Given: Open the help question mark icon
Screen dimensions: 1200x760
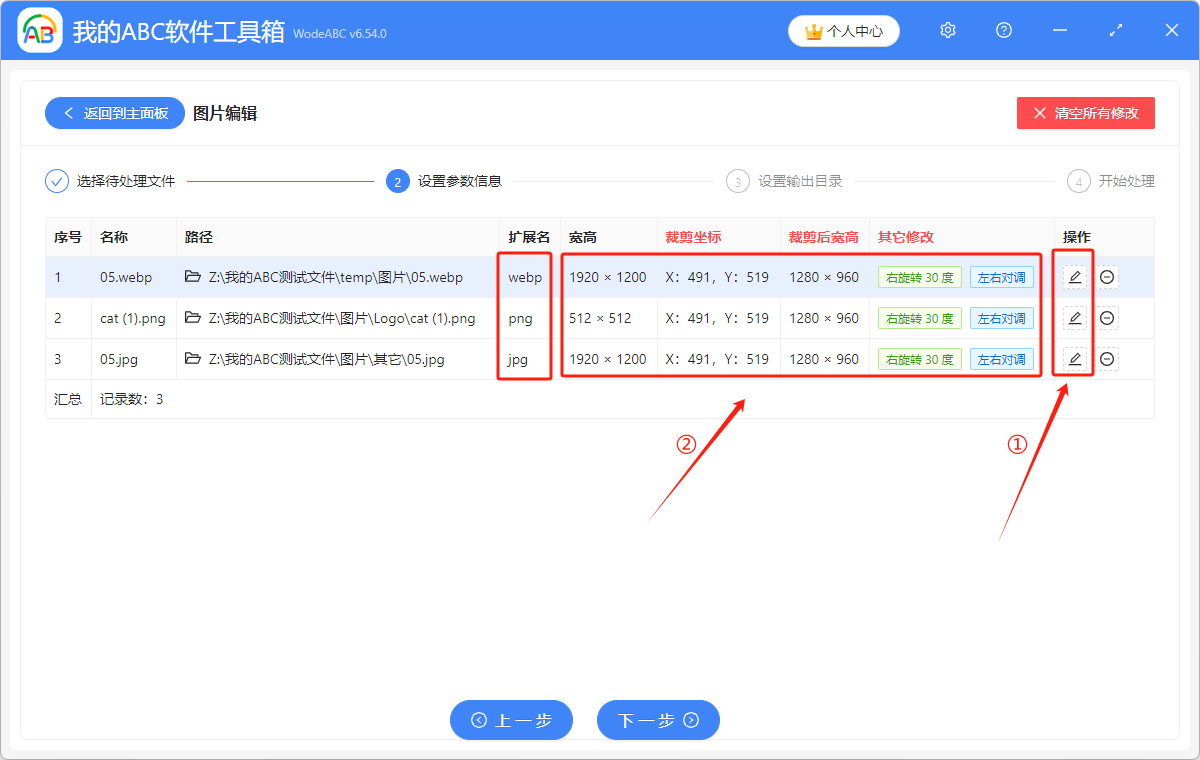Looking at the screenshot, I should [x=1004, y=31].
